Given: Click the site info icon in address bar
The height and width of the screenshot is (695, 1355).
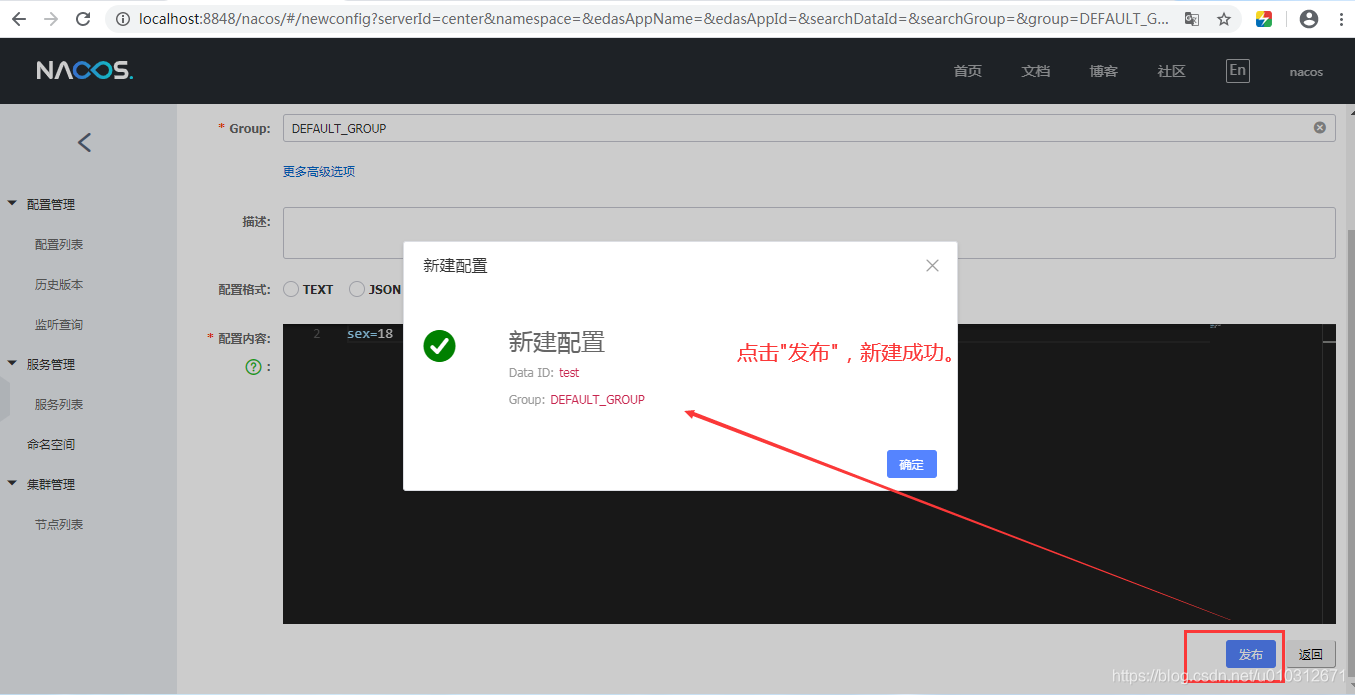Looking at the screenshot, I should (x=122, y=19).
